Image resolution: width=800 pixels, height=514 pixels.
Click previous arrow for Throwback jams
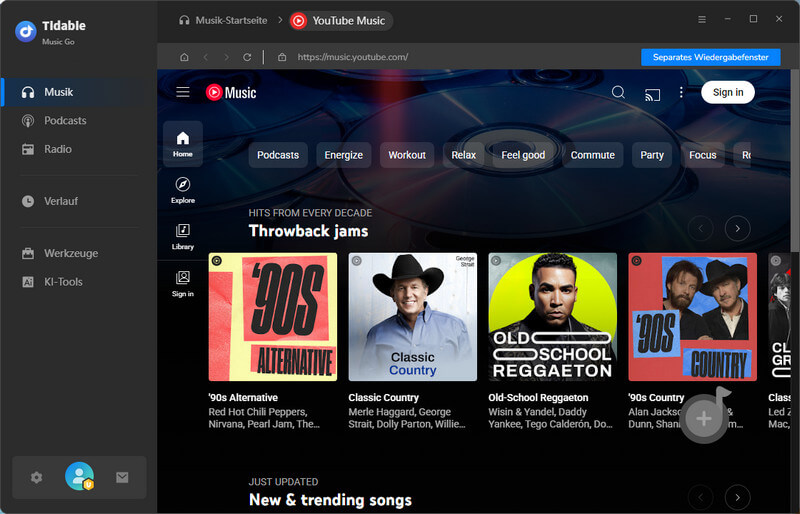(x=701, y=228)
